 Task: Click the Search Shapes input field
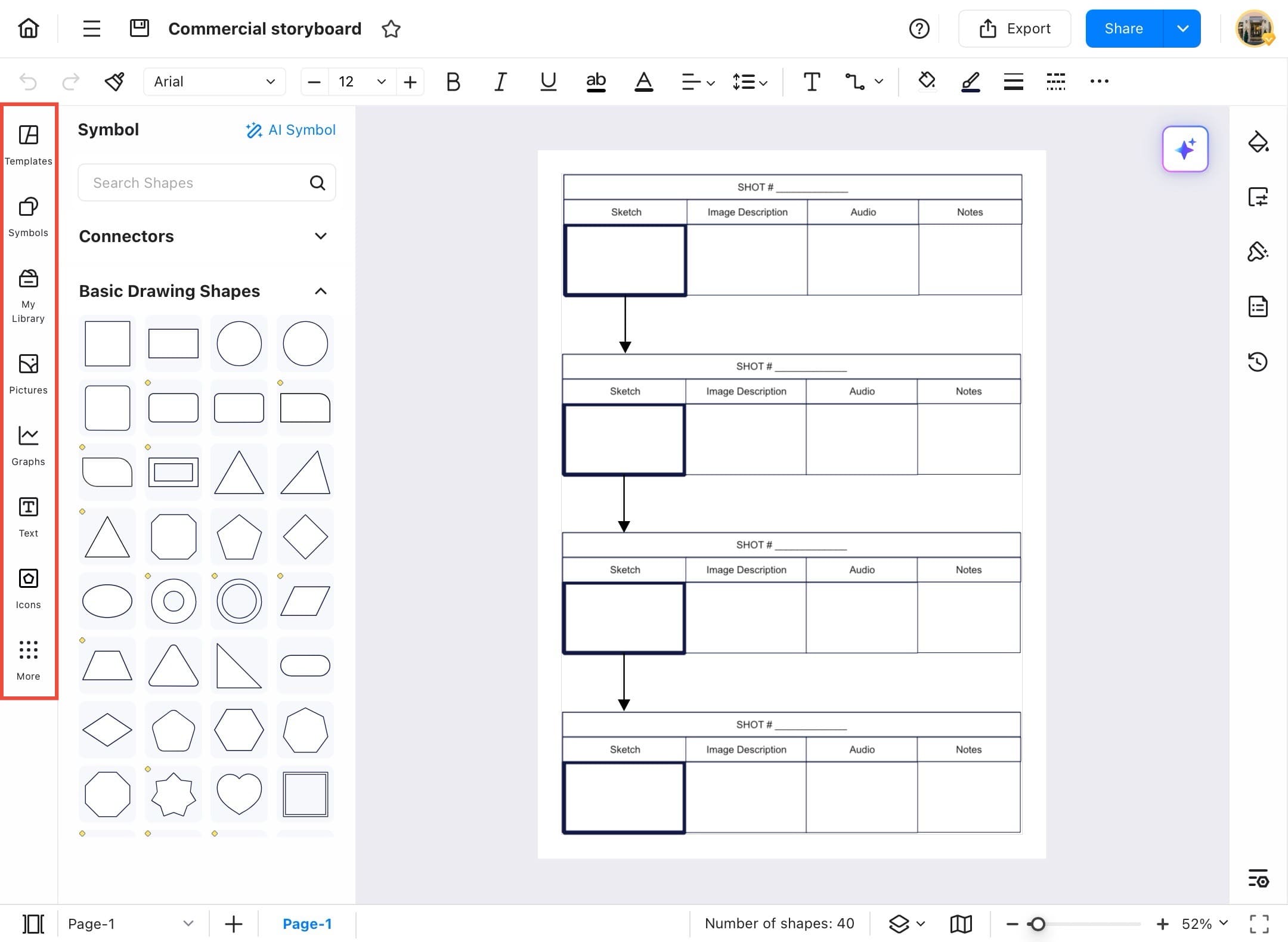point(197,183)
